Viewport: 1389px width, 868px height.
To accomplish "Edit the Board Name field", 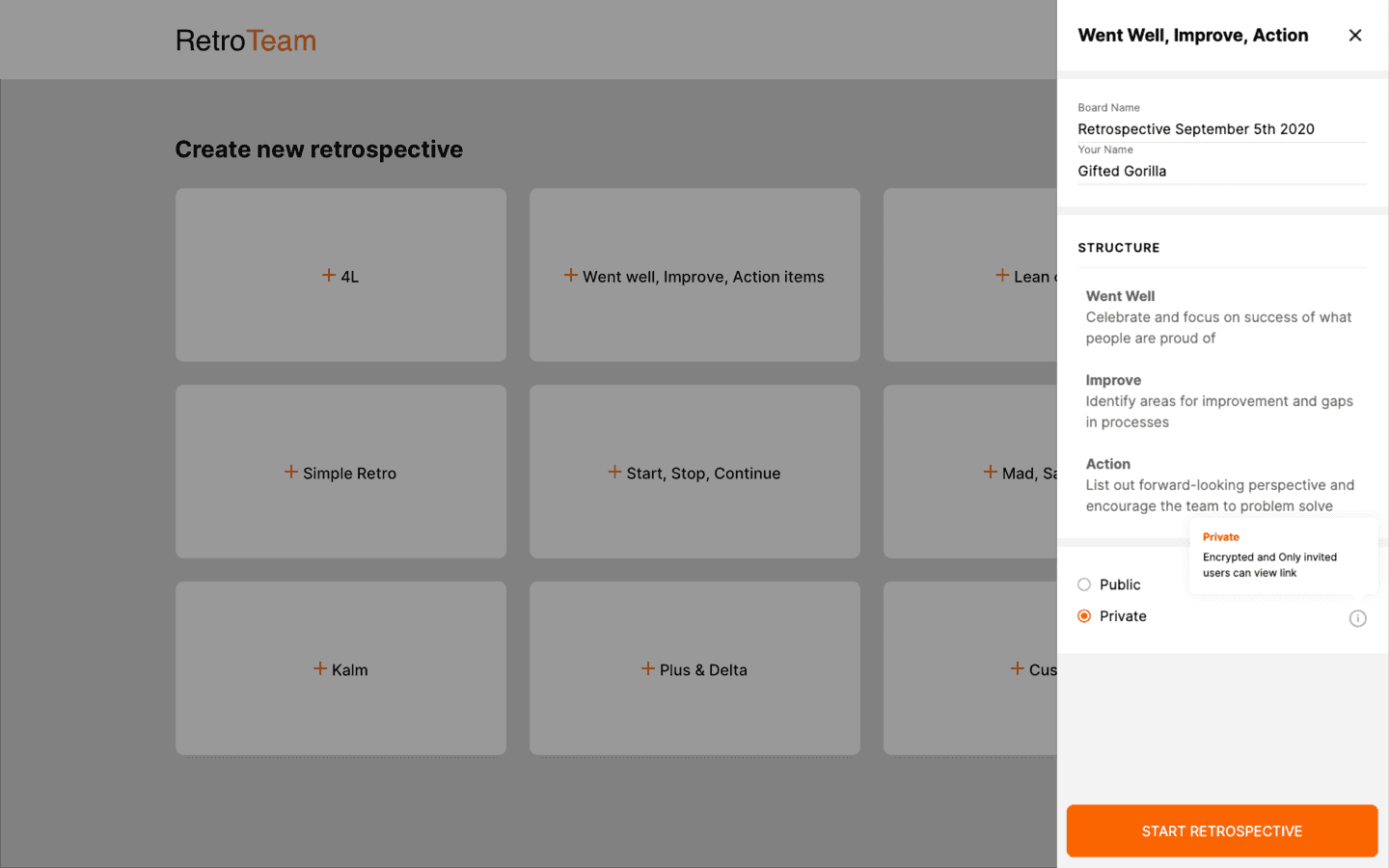I will 1220,129.
